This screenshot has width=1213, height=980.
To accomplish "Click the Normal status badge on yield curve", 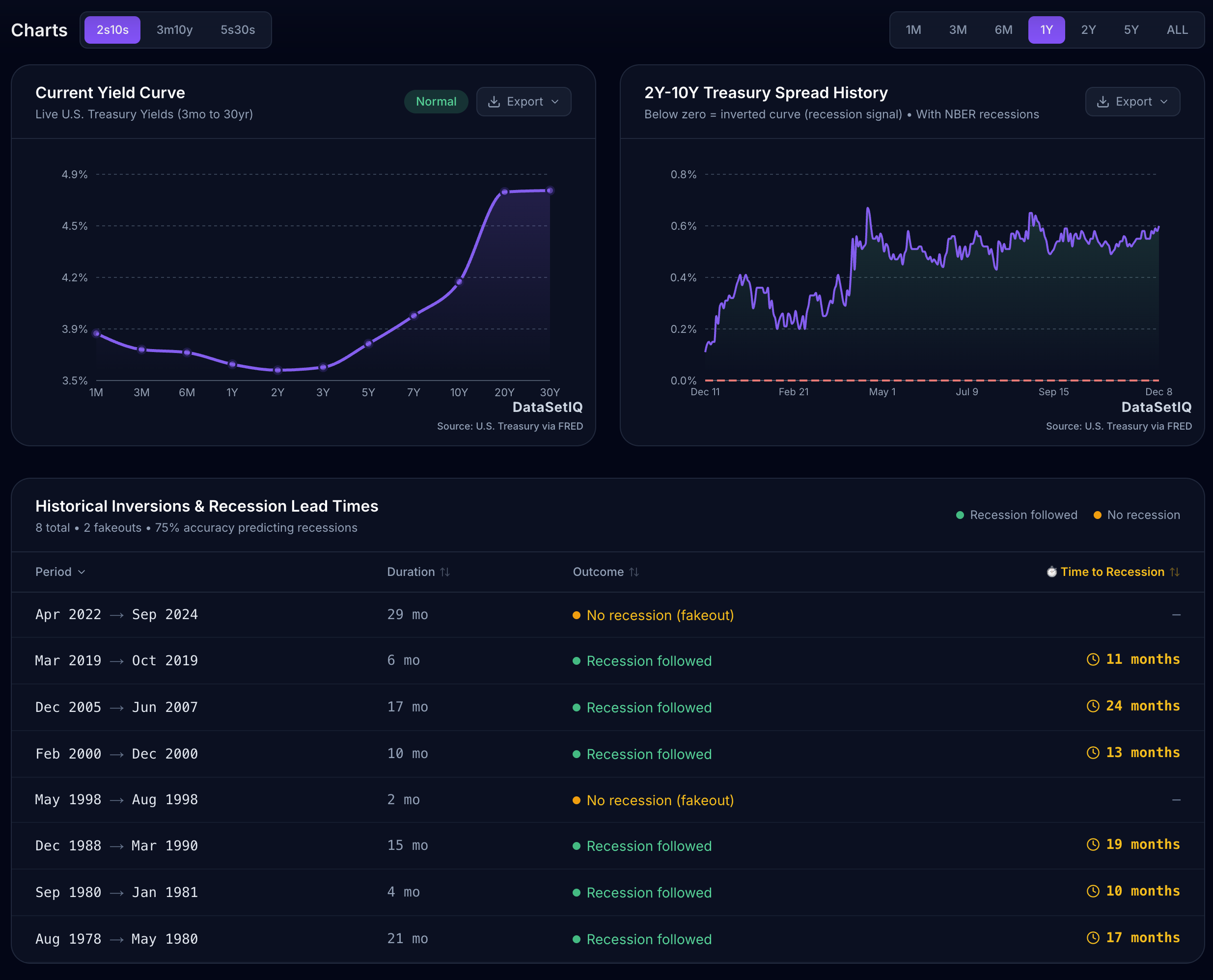I will (436, 102).
